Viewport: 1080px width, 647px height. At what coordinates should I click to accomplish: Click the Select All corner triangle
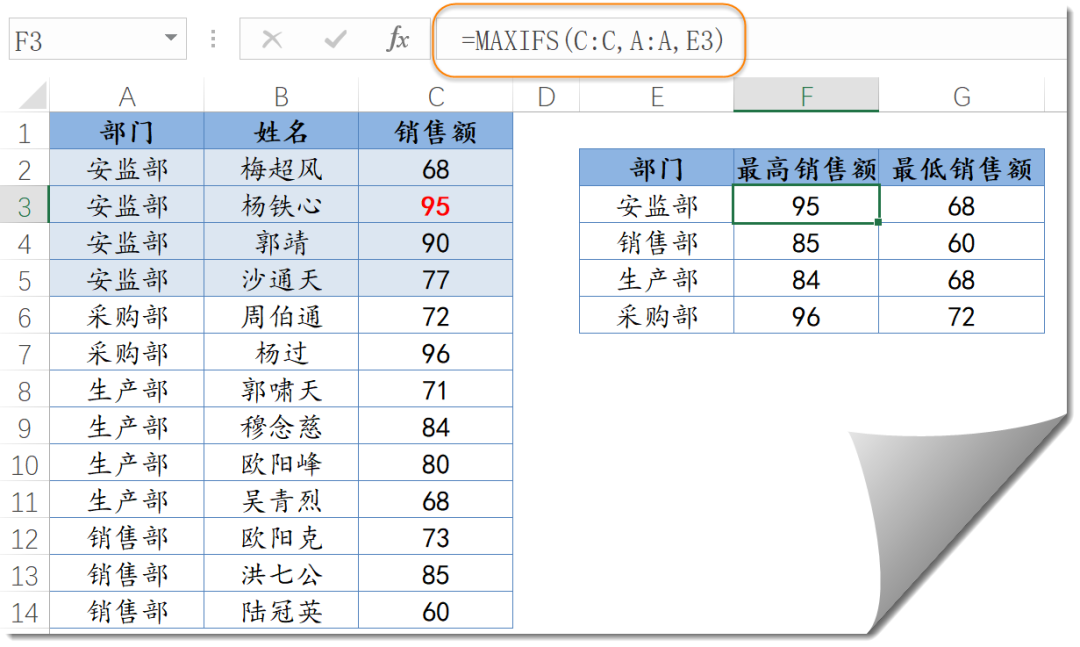pos(32,96)
